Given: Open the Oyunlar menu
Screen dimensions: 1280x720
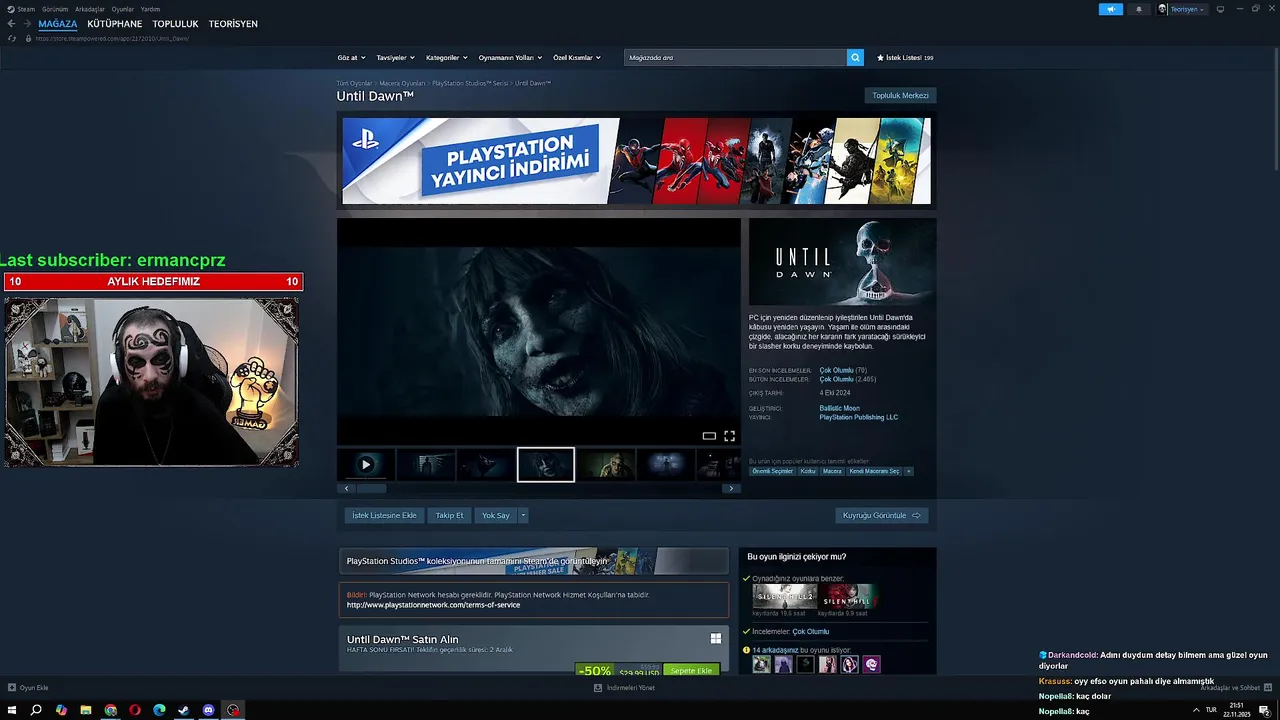Looking at the screenshot, I should click(x=122, y=9).
